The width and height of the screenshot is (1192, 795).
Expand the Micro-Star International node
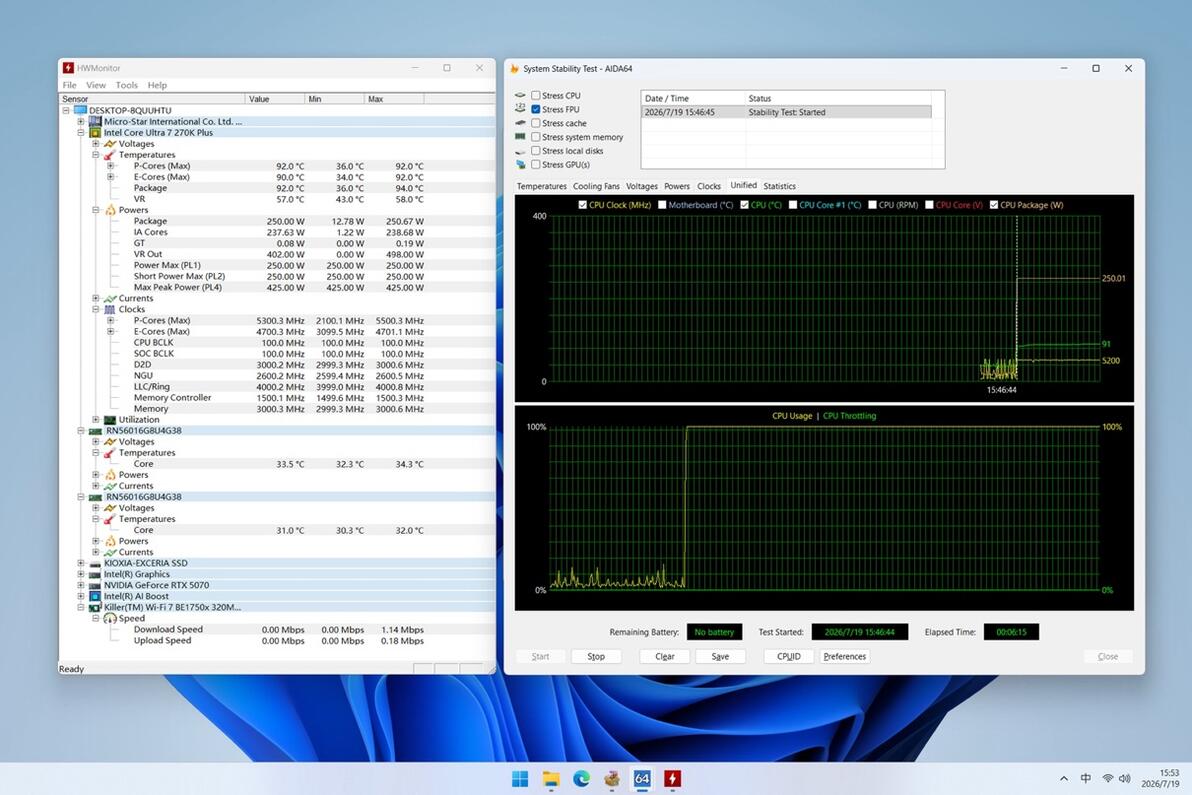coord(81,122)
